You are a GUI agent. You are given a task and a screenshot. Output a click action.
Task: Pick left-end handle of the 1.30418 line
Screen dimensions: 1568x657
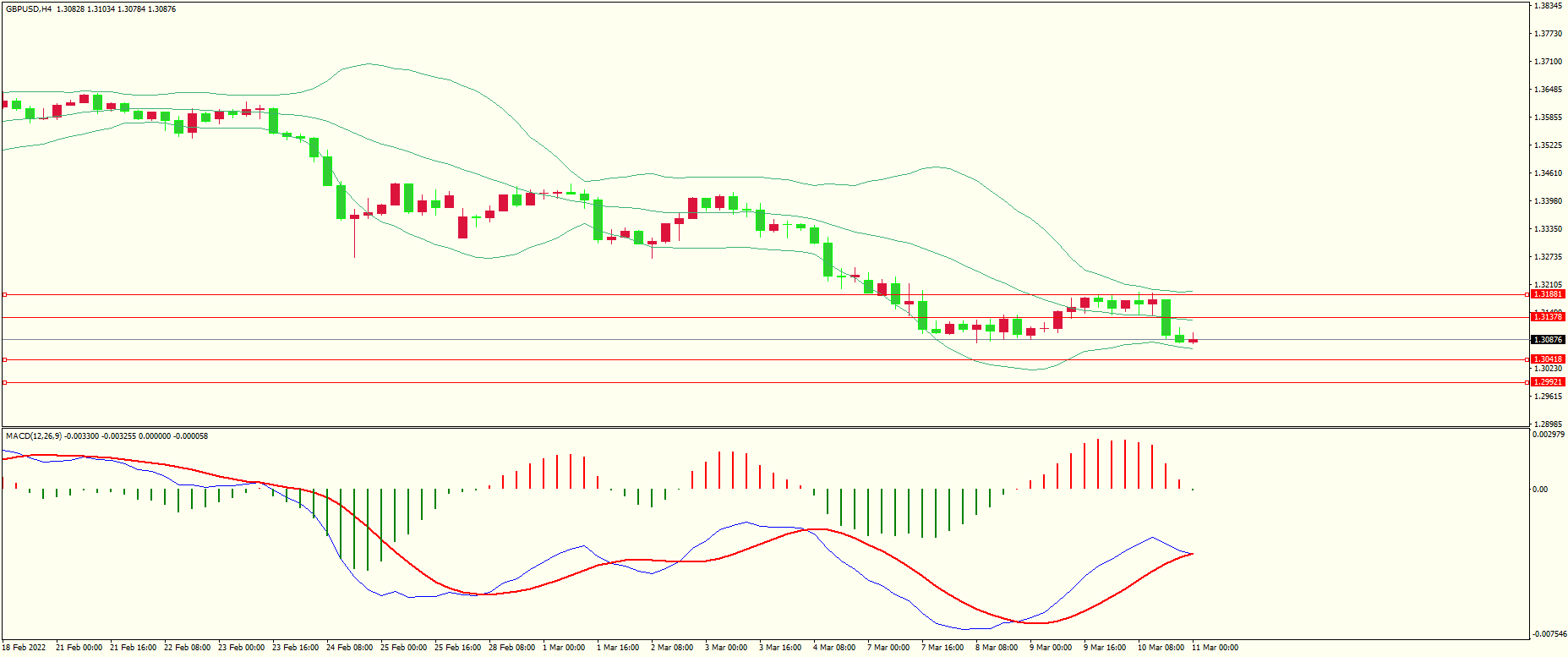[4, 360]
